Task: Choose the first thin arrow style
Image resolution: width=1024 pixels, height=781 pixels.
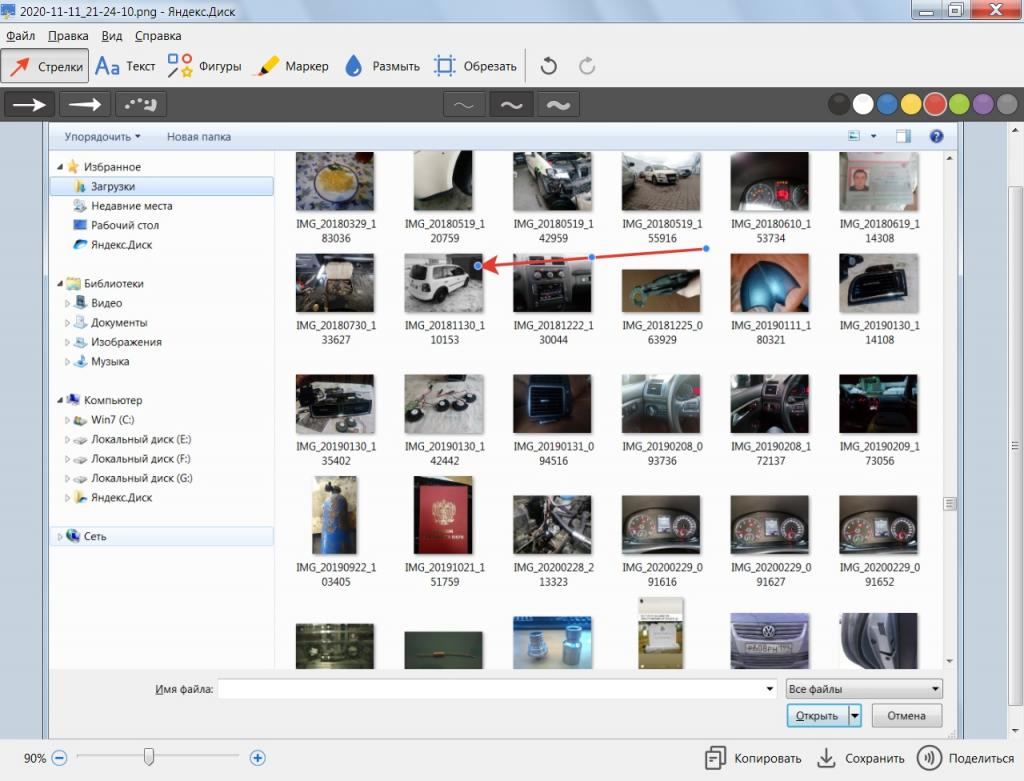Action: tap(29, 104)
